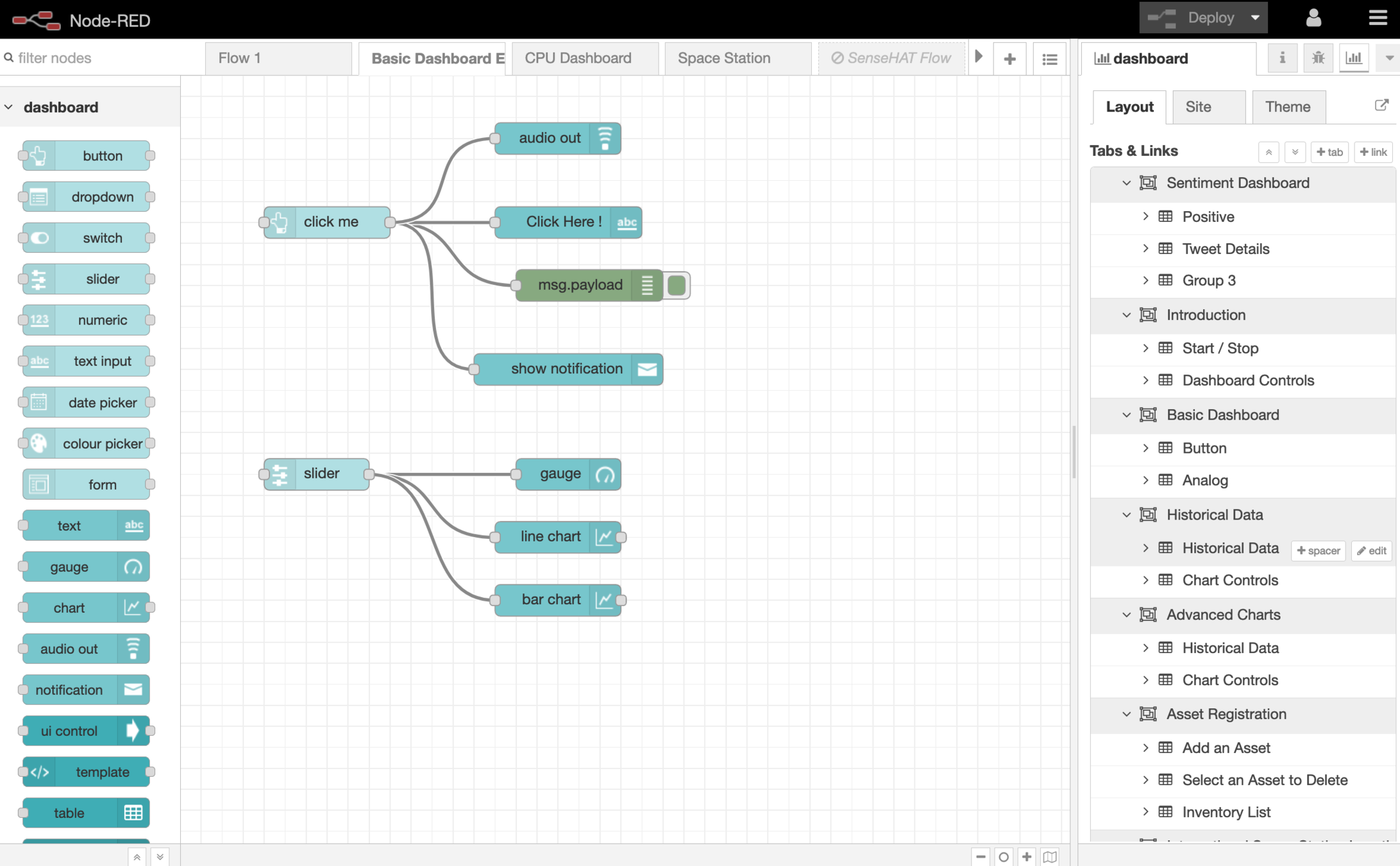1400x866 pixels.
Task: Switch to the CPU Dashboard flow tab
Action: coord(578,58)
